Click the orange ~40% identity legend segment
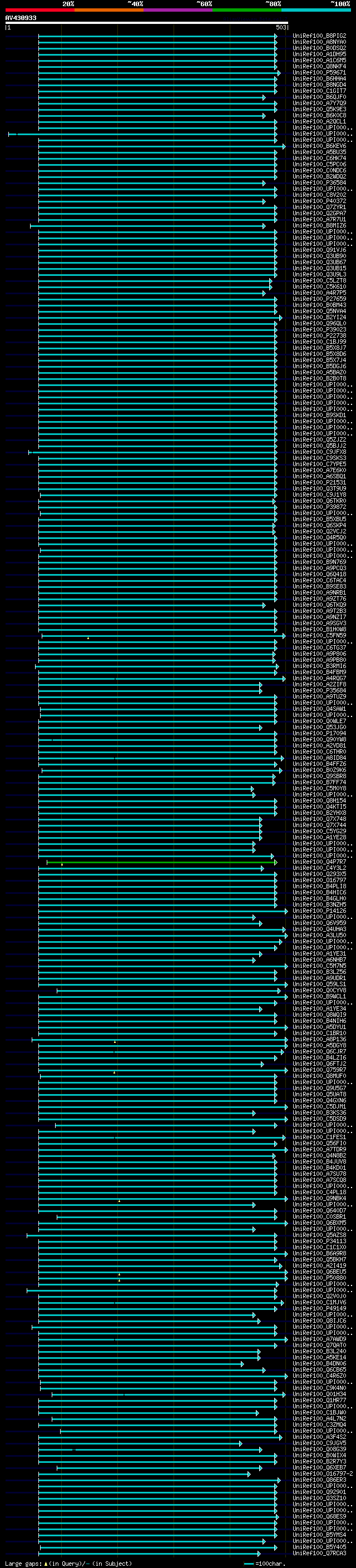 [109, 10]
